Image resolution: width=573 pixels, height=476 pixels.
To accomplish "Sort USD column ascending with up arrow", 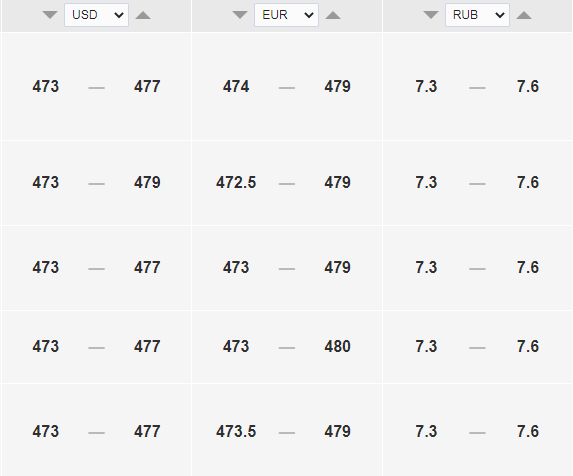I will 143,15.
